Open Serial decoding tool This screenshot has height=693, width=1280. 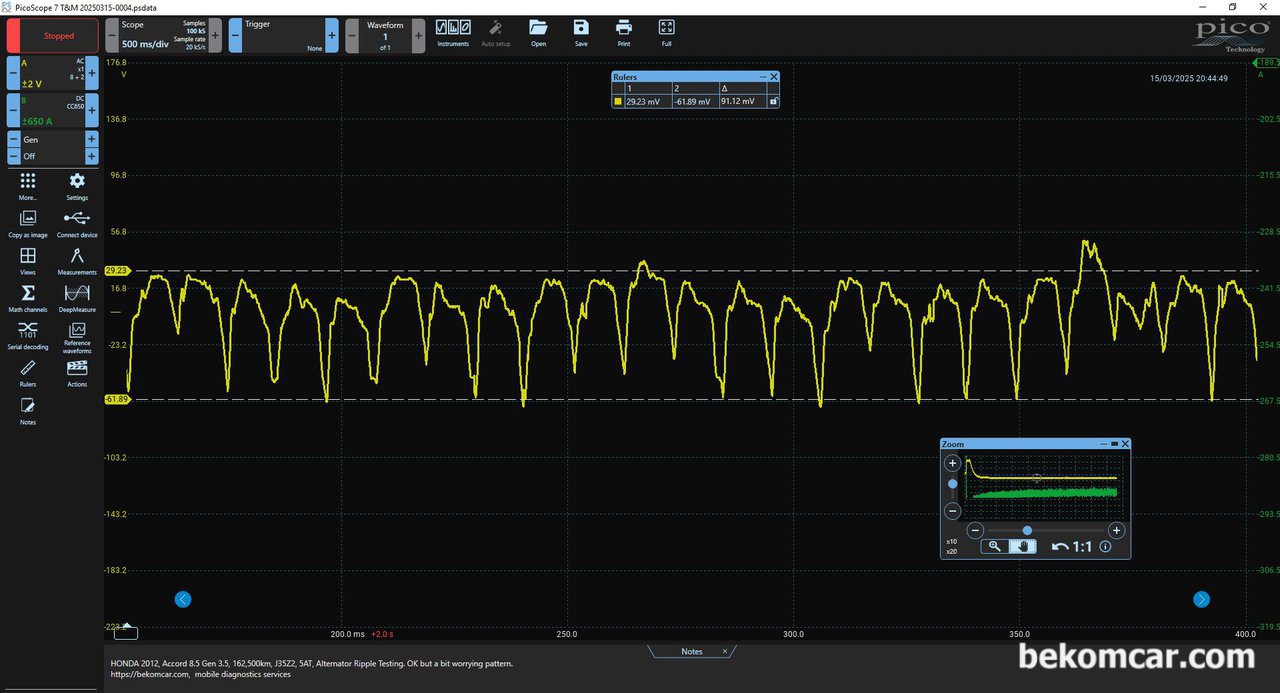(28, 336)
